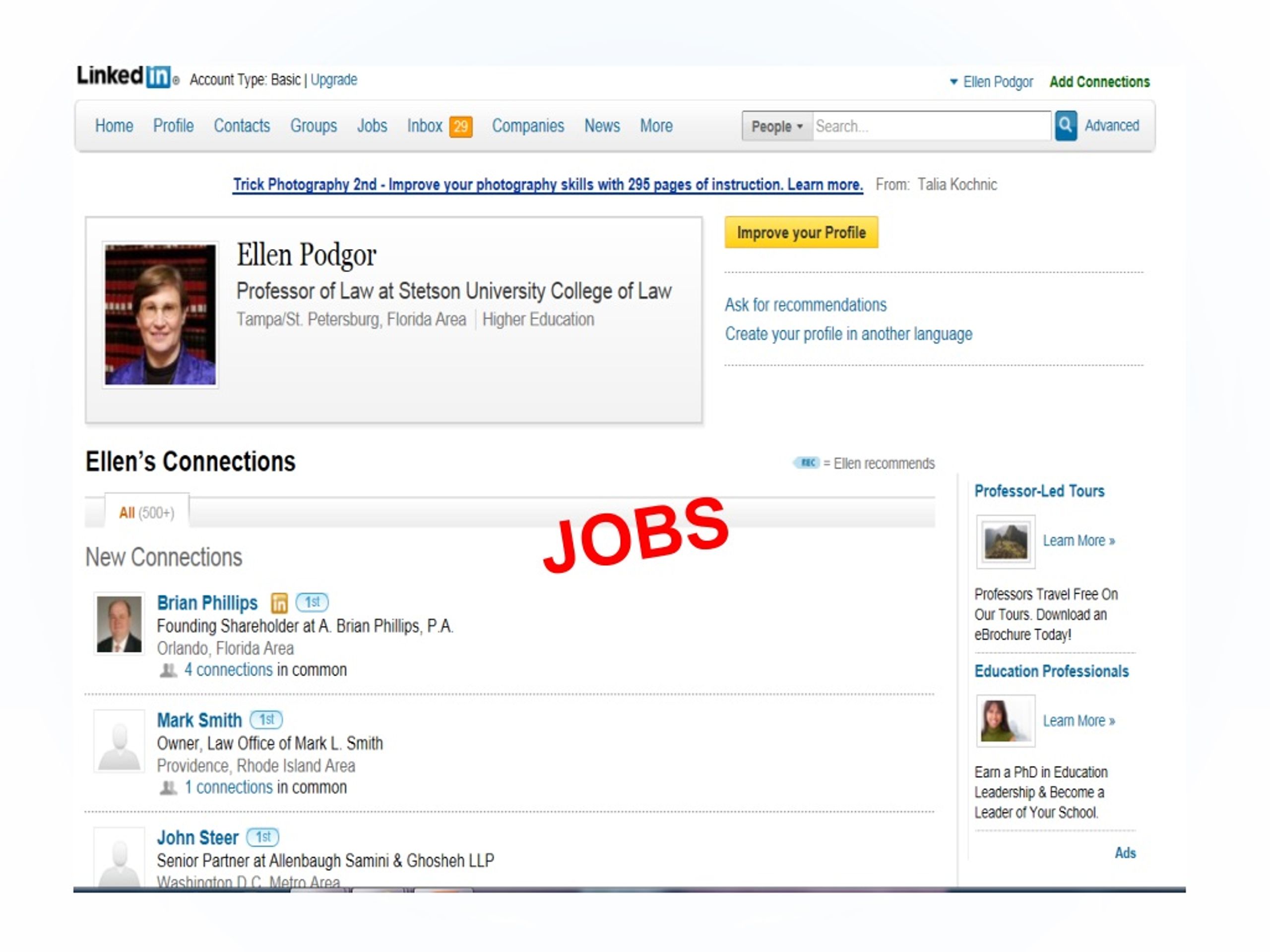
Task: Click Professors Travel Free On Our Tours text
Action: click(x=1046, y=614)
